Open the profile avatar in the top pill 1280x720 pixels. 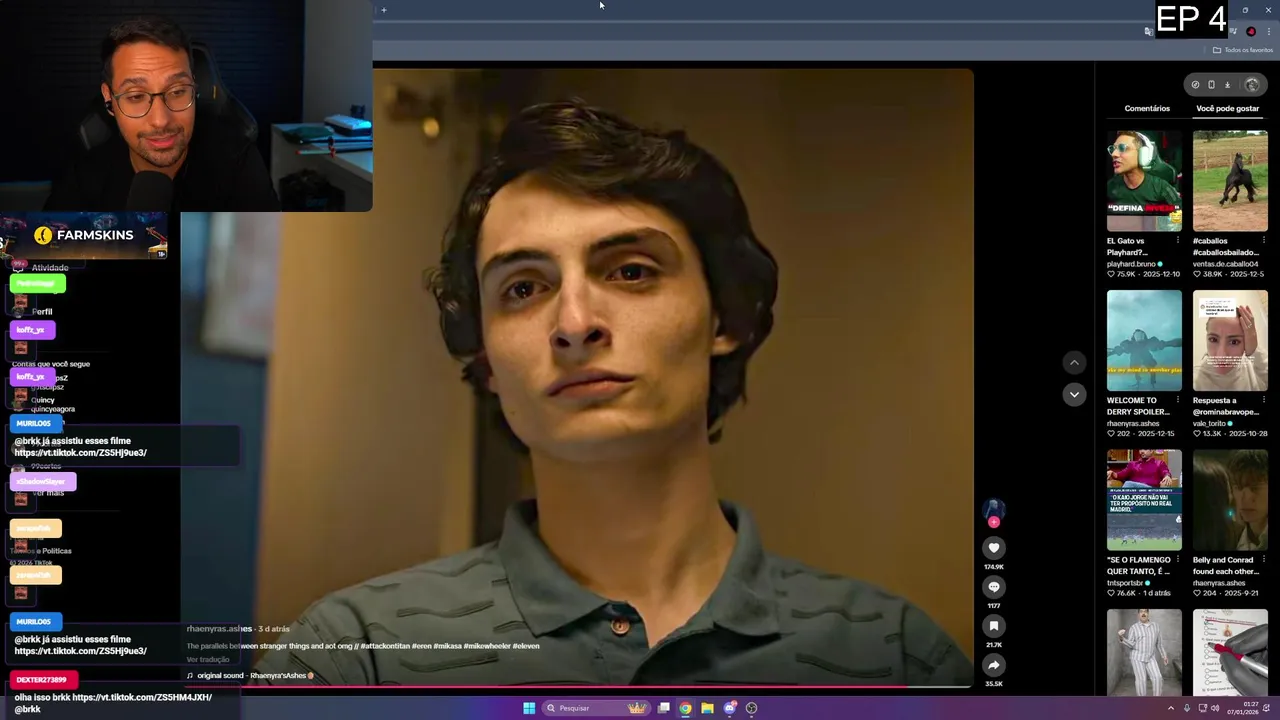tap(1251, 85)
